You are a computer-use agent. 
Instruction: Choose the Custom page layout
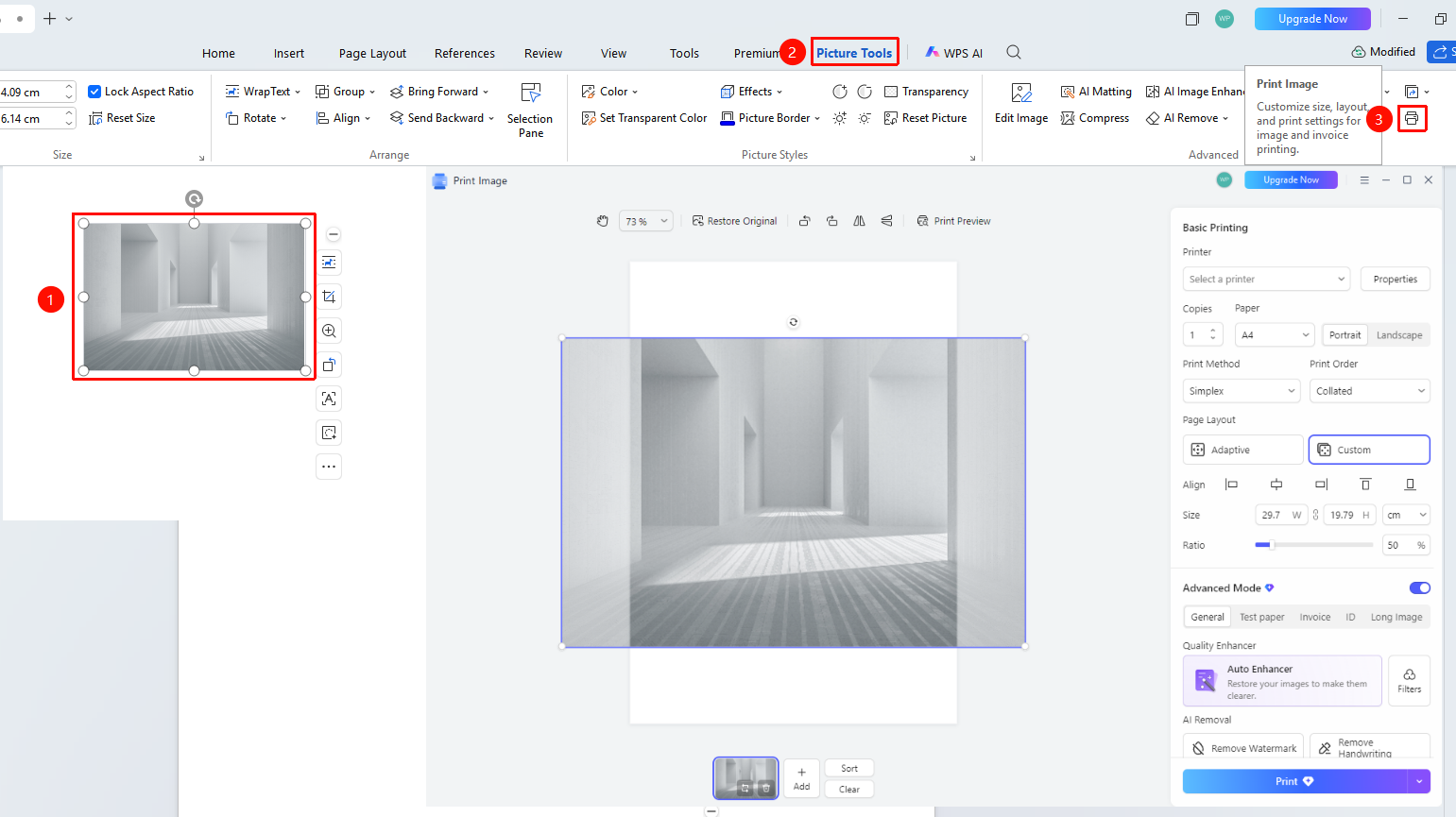tap(1369, 450)
